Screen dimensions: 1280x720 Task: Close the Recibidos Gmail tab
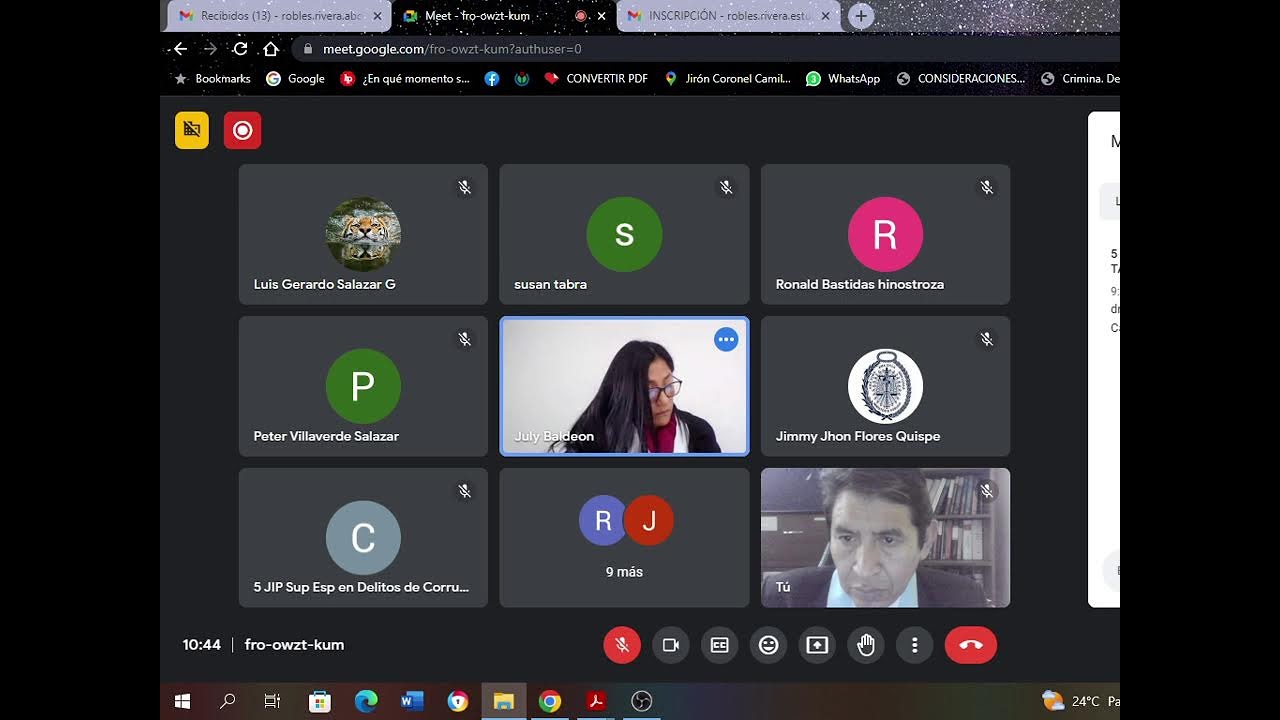377,16
